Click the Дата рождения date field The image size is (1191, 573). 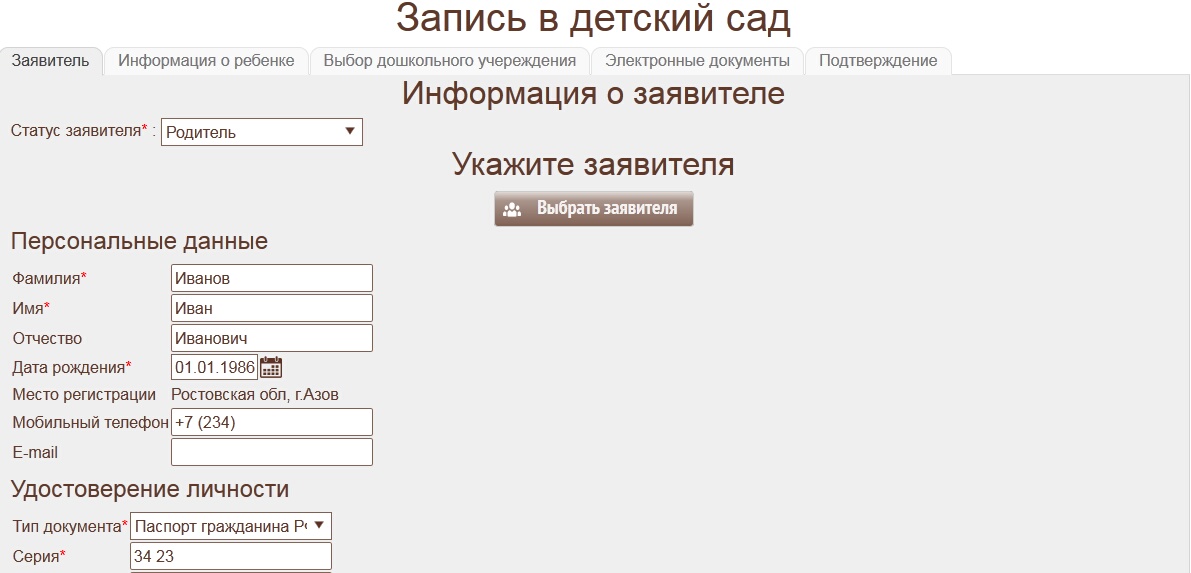(x=214, y=367)
